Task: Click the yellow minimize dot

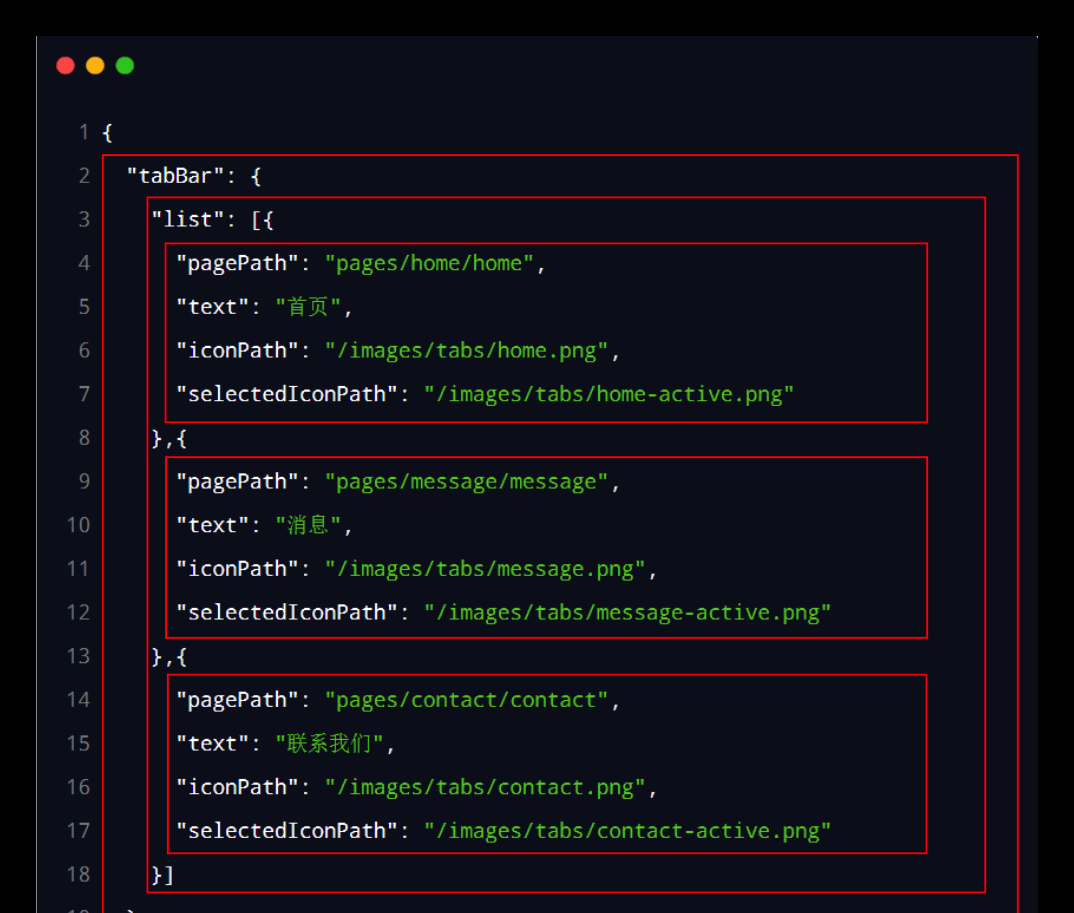Action: [x=95, y=65]
